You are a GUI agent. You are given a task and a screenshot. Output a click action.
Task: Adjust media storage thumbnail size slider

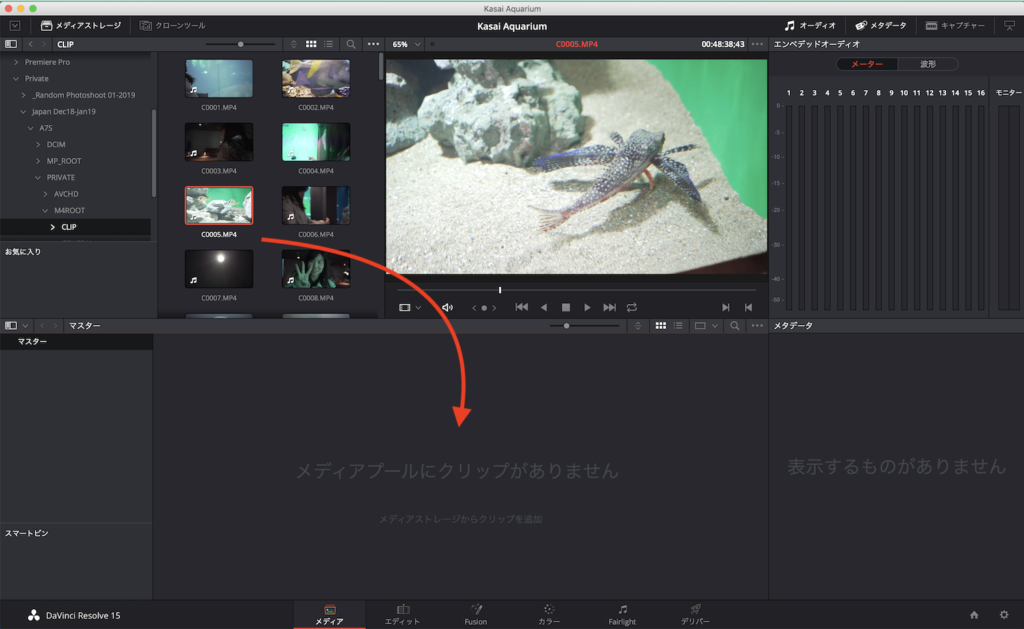(240, 44)
